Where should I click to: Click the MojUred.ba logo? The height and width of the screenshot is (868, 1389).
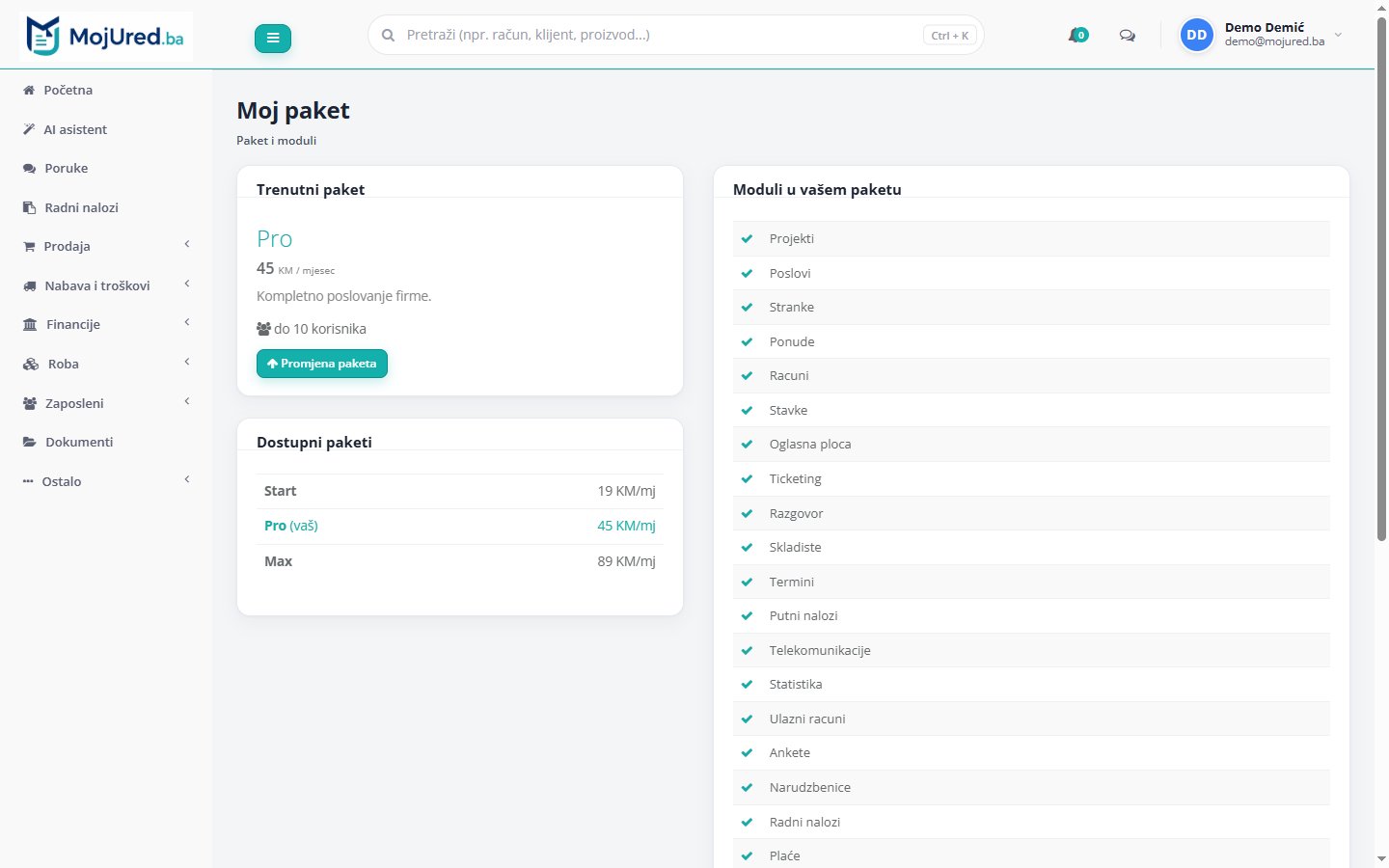pyautogui.click(x=106, y=37)
